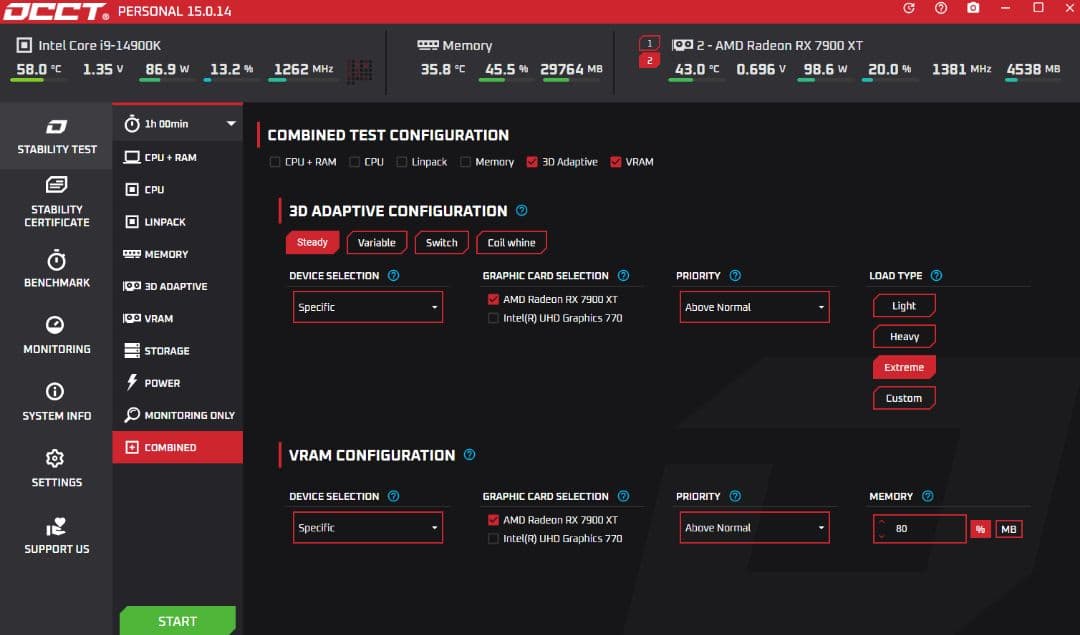The height and width of the screenshot is (635, 1080).
Task: Open Stability Test section in sidebar
Action: tap(56, 136)
